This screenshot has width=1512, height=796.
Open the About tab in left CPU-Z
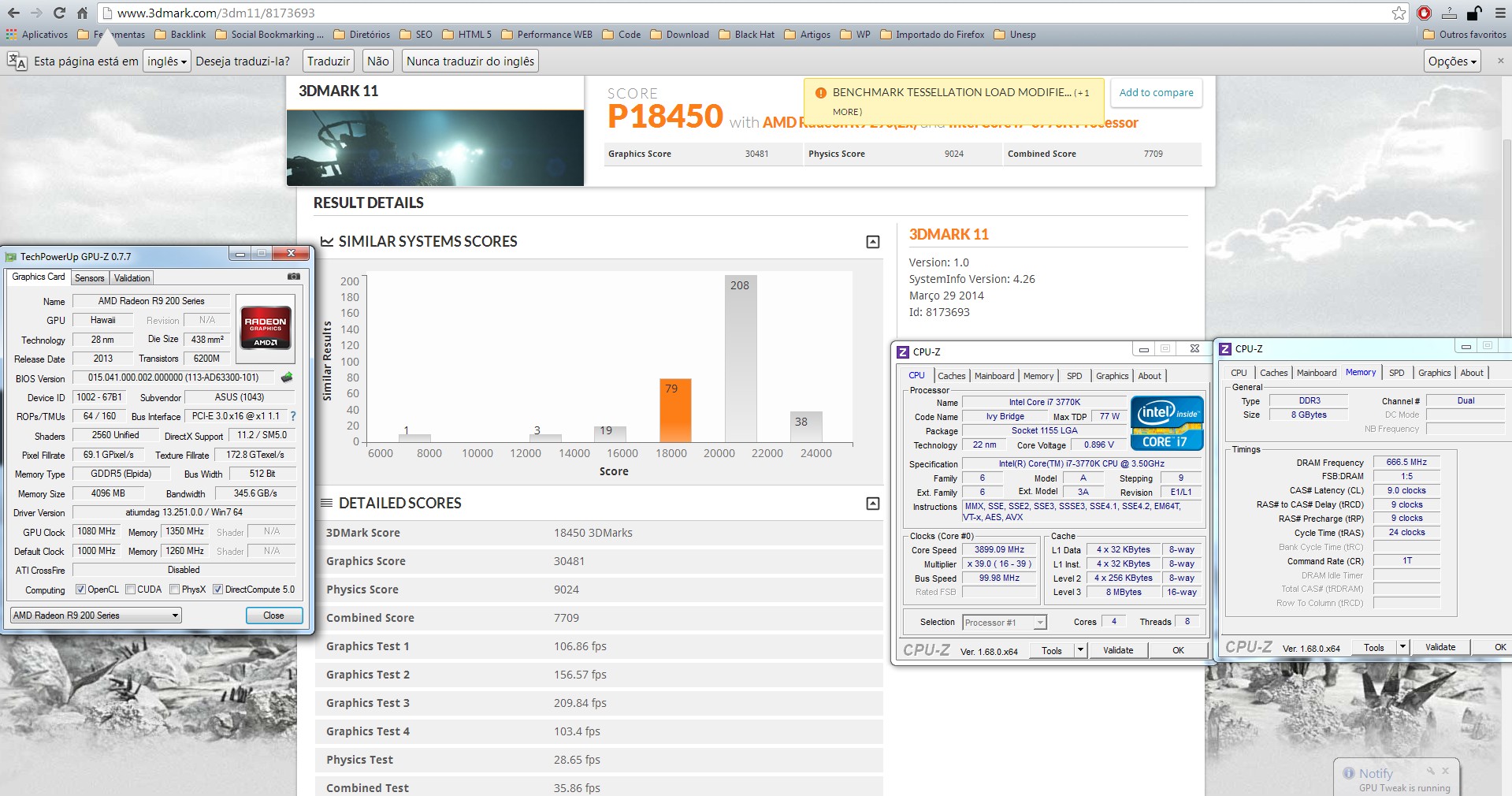tap(1150, 376)
